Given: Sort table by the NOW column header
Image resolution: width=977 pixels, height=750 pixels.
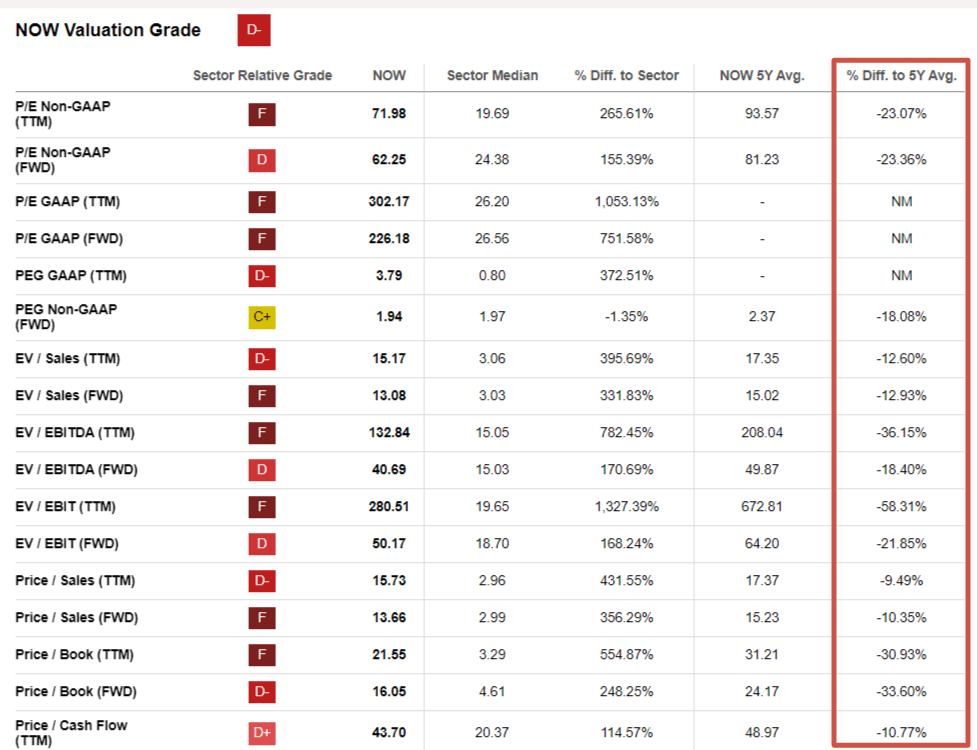Looking at the screenshot, I should pos(389,75).
